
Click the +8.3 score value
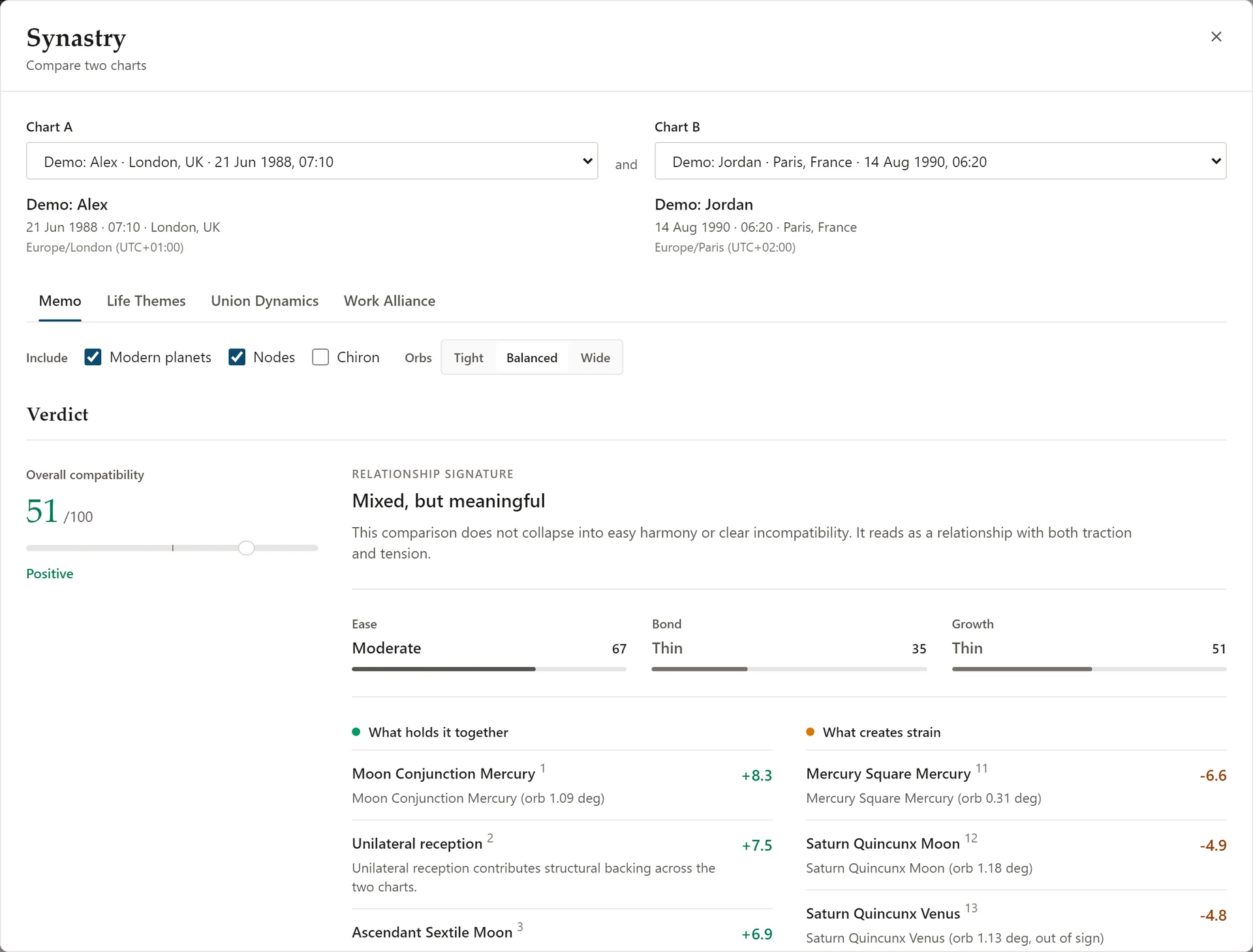(x=757, y=775)
